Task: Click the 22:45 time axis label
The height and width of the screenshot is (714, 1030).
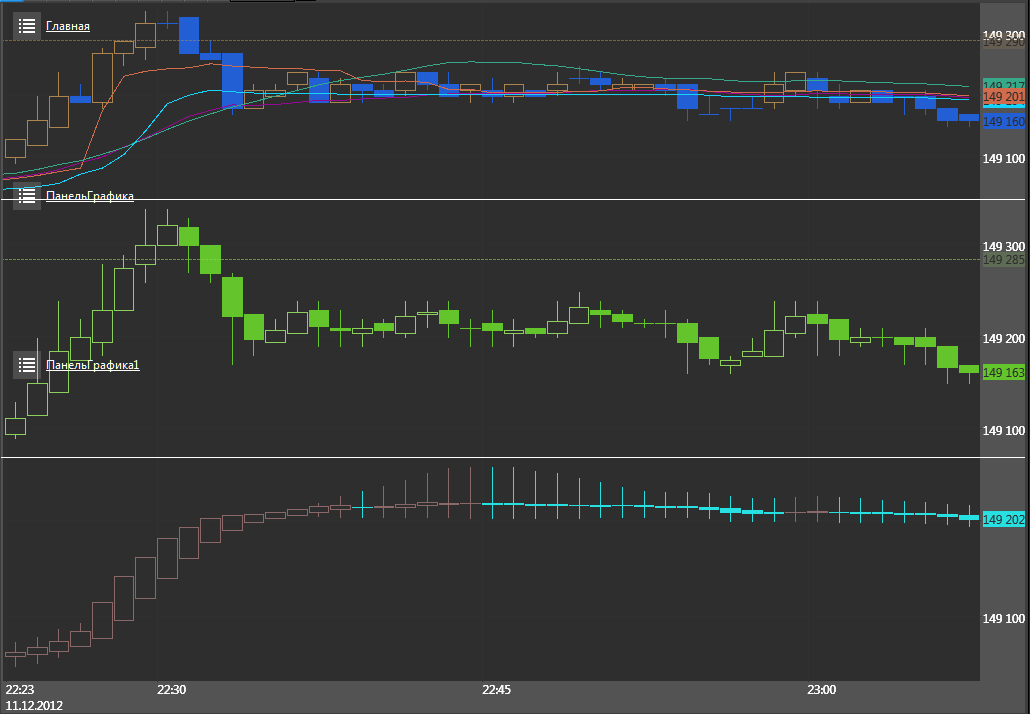Action: 497,689
